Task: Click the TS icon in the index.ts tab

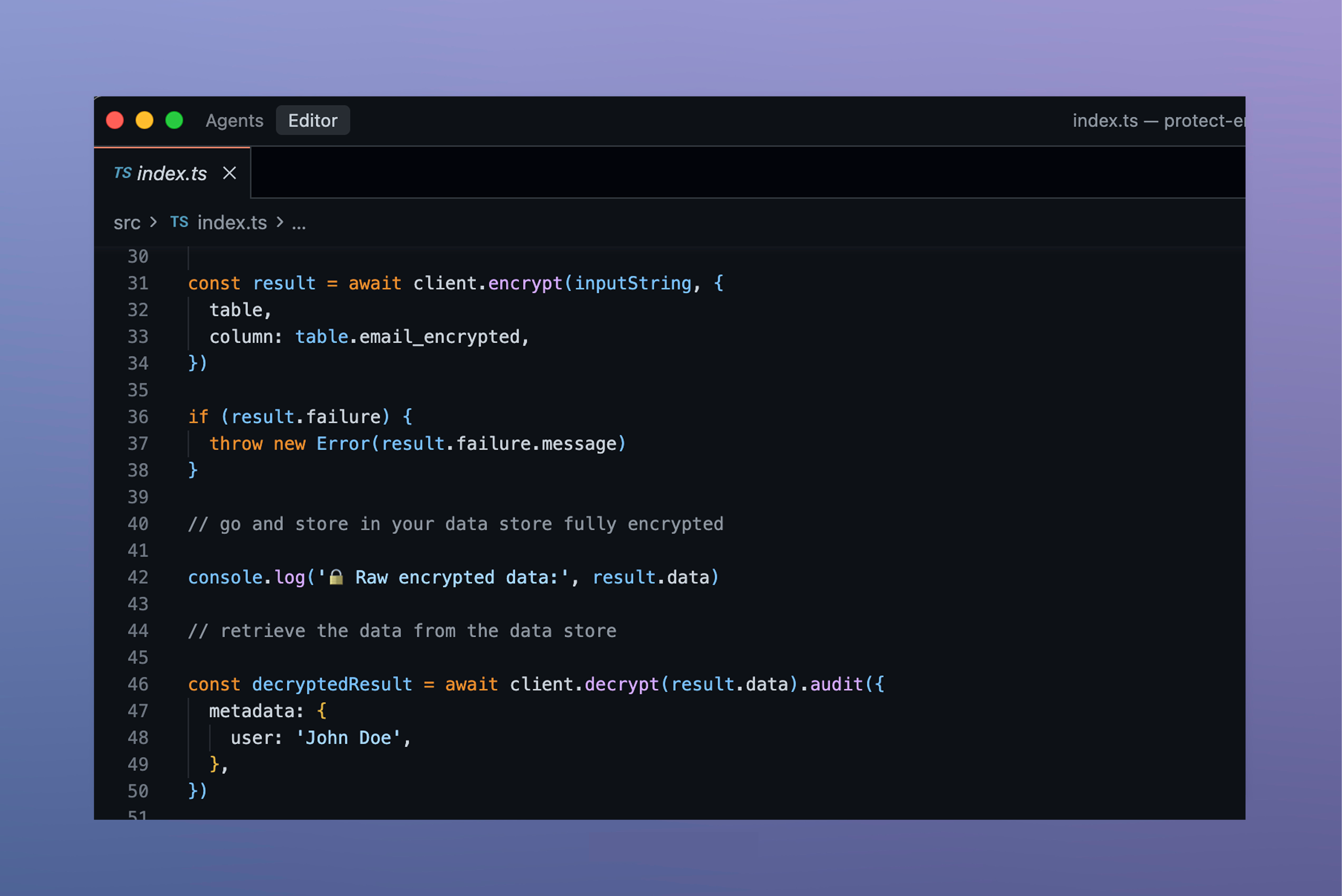Action: coord(122,173)
